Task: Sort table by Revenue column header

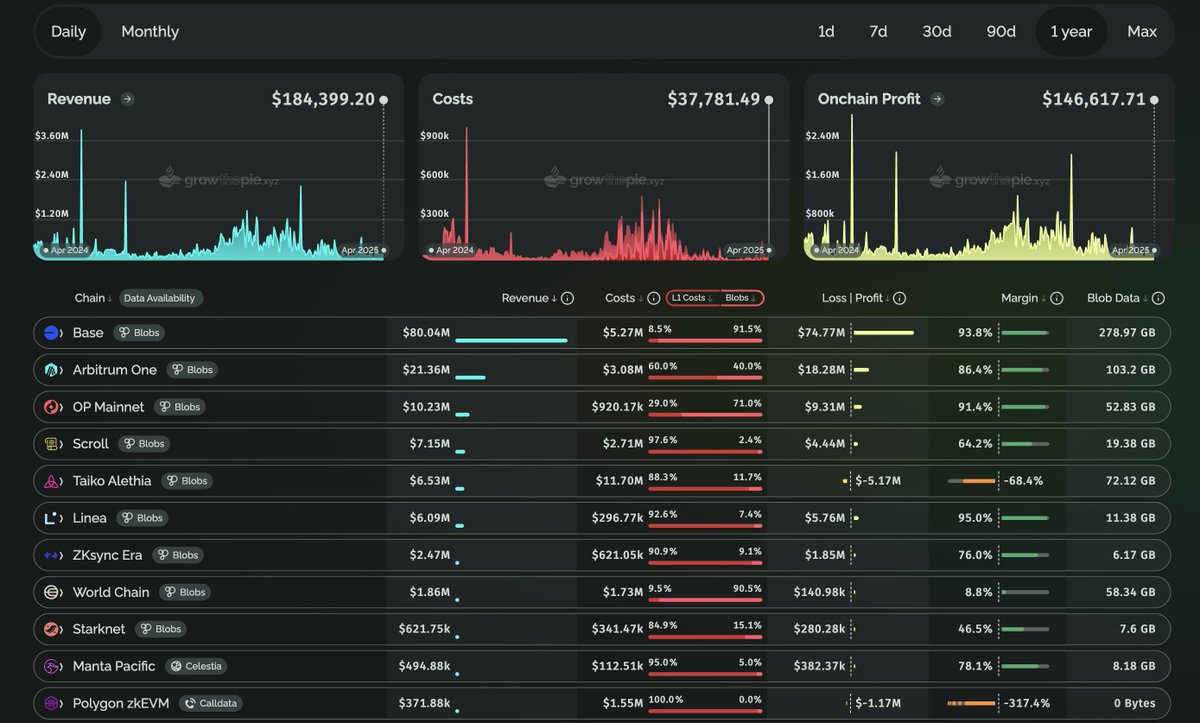Action: (528, 298)
